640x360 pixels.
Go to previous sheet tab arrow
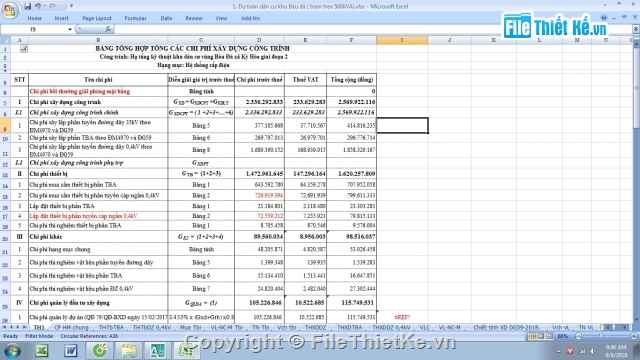tap(11, 327)
